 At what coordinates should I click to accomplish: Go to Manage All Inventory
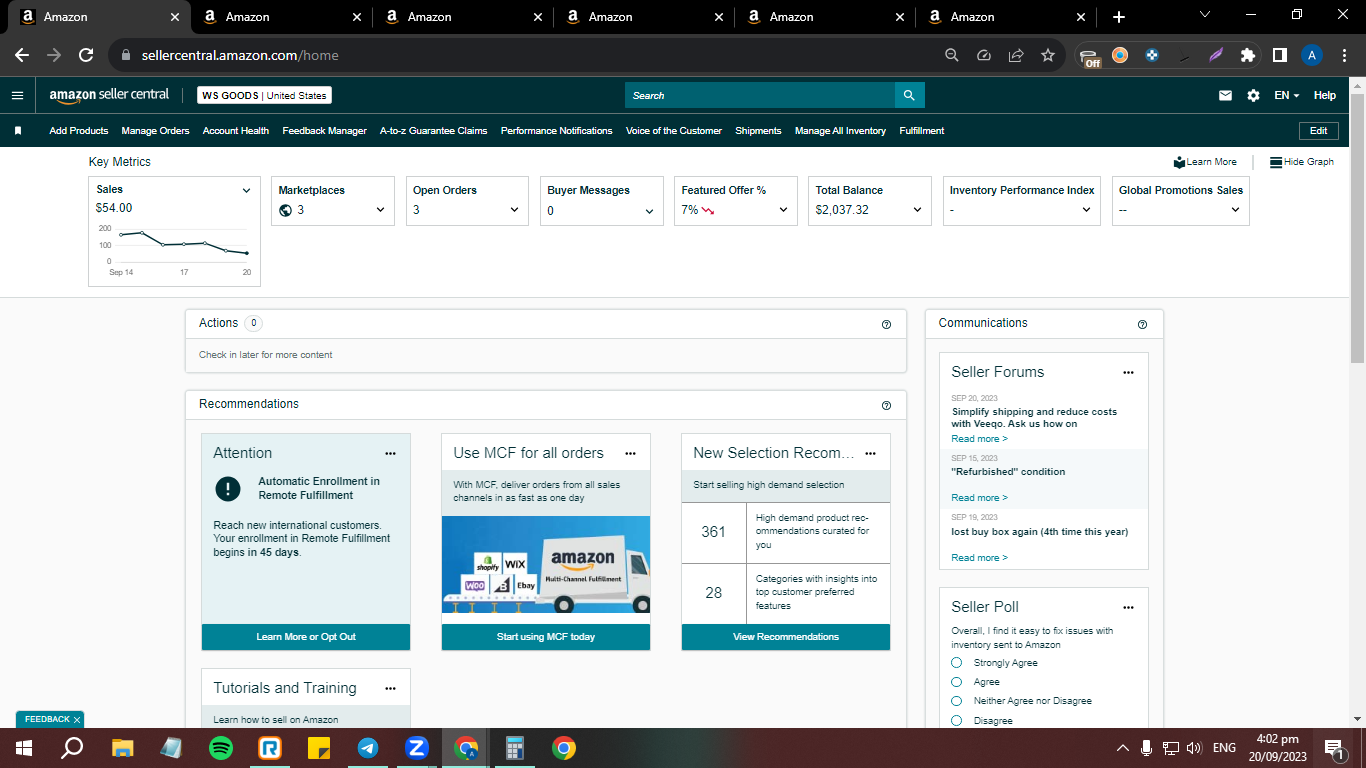(840, 131)
